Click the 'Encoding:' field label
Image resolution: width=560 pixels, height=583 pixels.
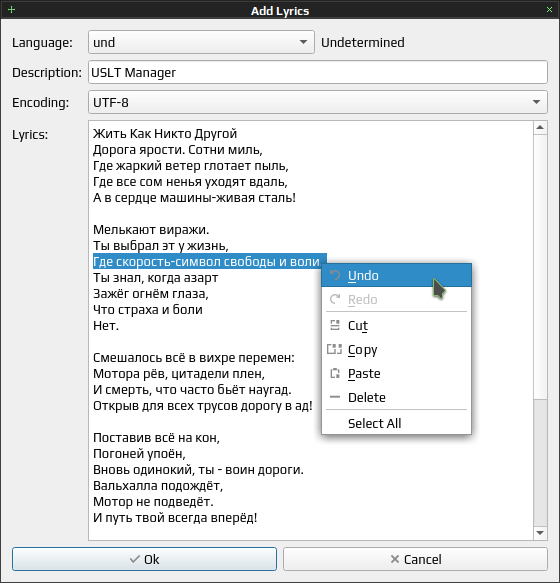point(41,102)
